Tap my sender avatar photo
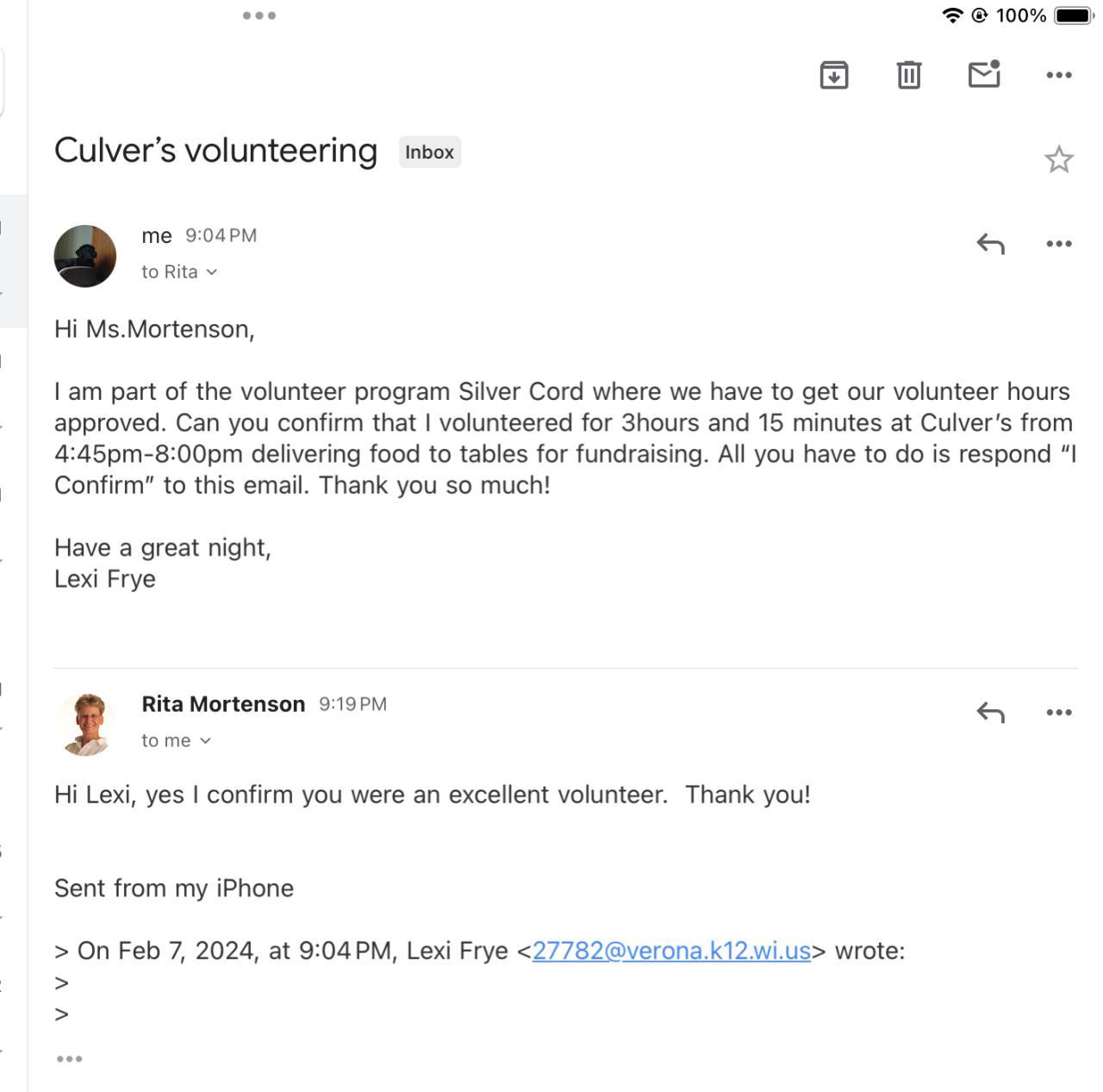The height and width of the screenshot is (1092, 1103). point(85,256)
